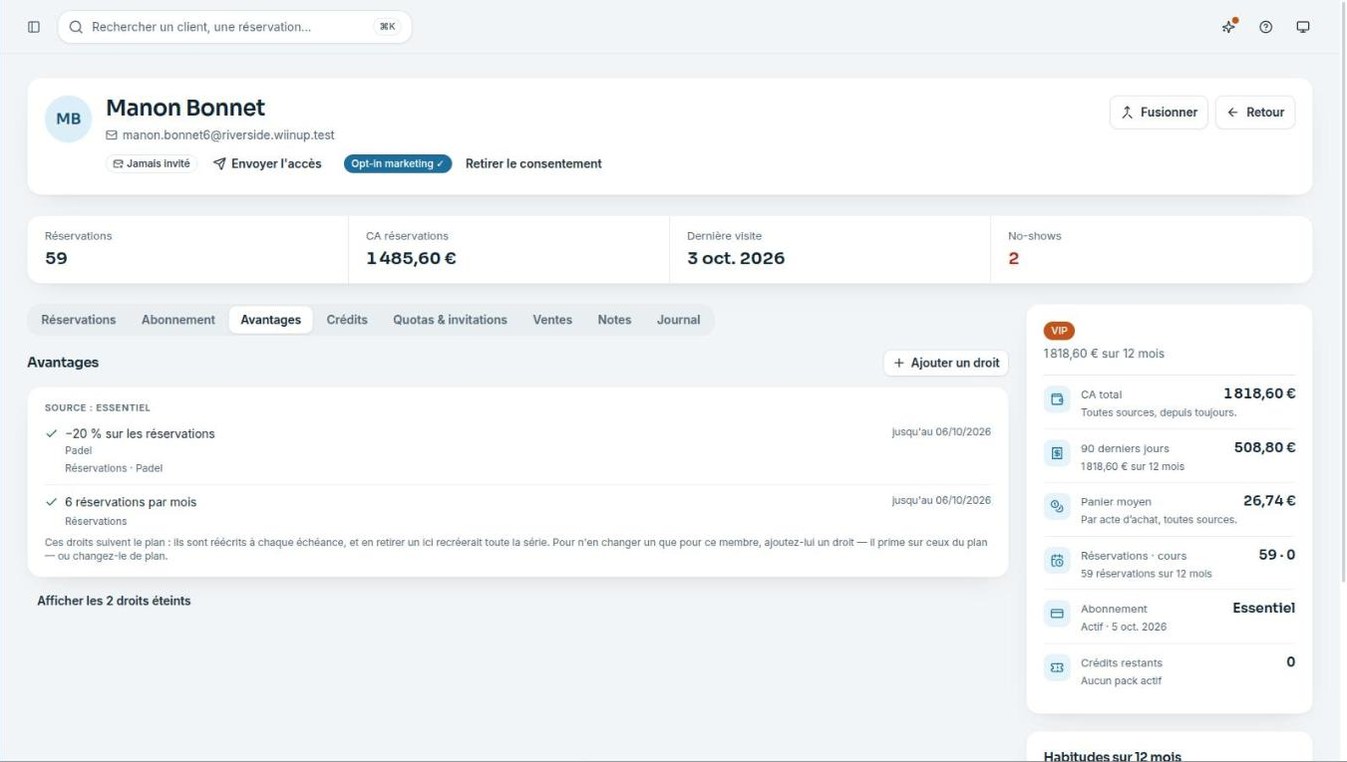Click Ajouter un droit button
This screenshot has width=1347, height=762.
click(x=946, y=363)
